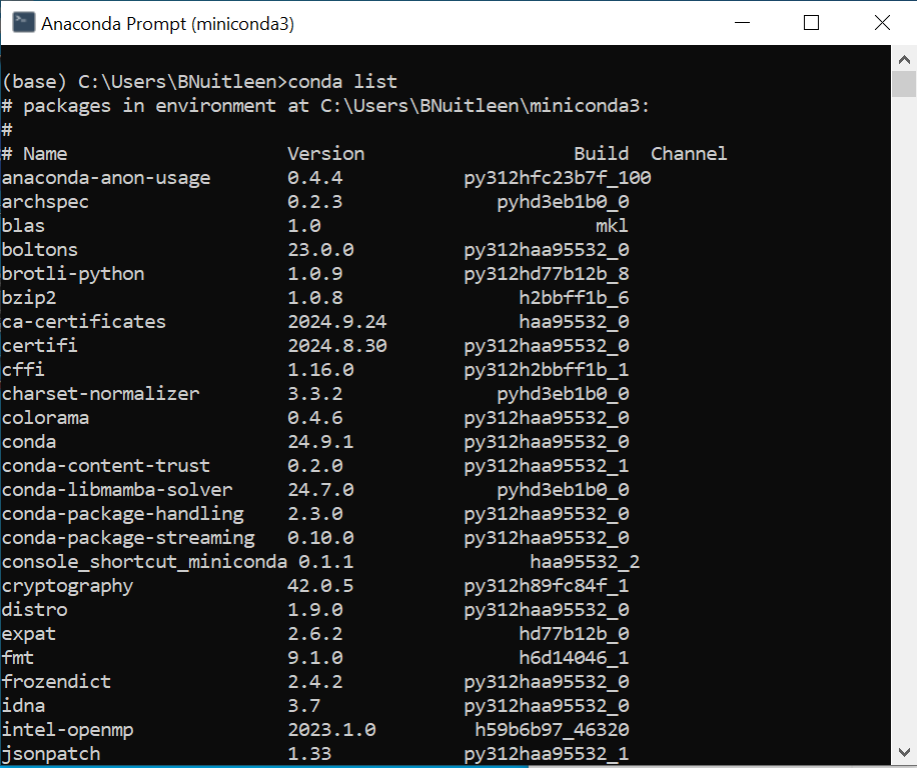
Task: Minimize the Anaconda Prompt window
Action: tap(741, 23)
